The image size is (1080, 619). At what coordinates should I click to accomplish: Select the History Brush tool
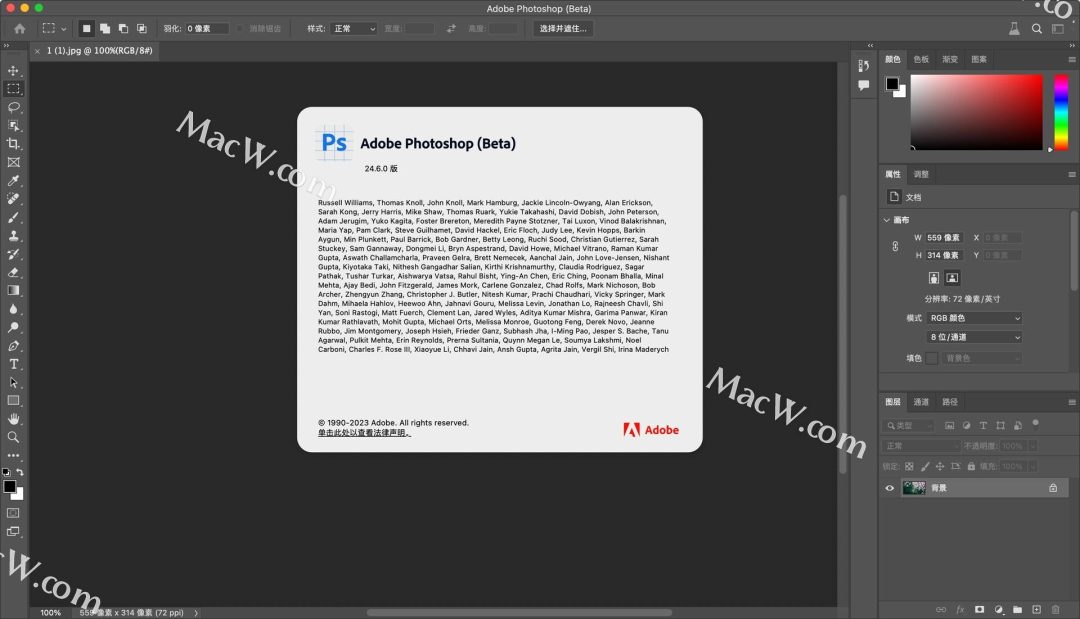(x=13, y=254)
